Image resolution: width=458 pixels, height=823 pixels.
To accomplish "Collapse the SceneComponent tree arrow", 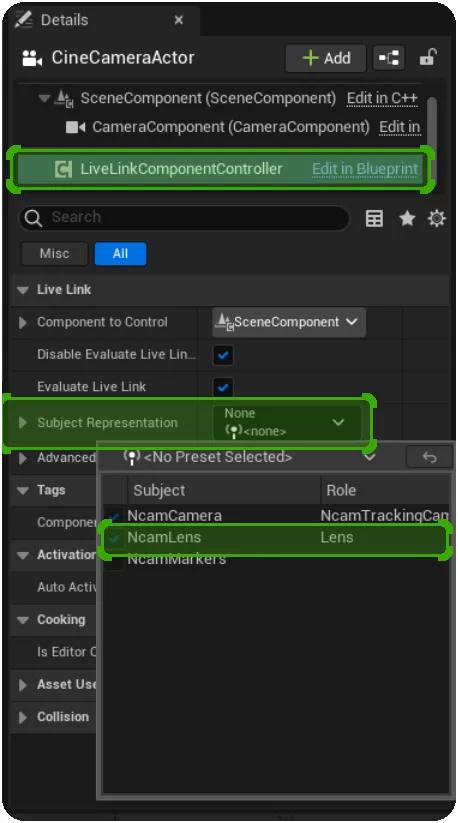I will [x=45, y=98].
